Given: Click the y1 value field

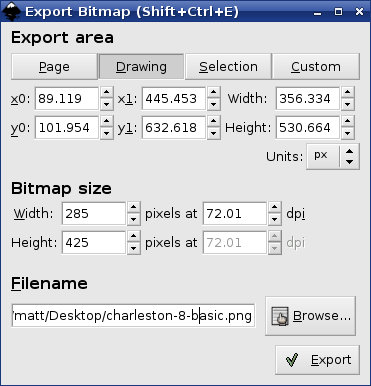Looking at the screenshot, I should click(x=174, y=128).
